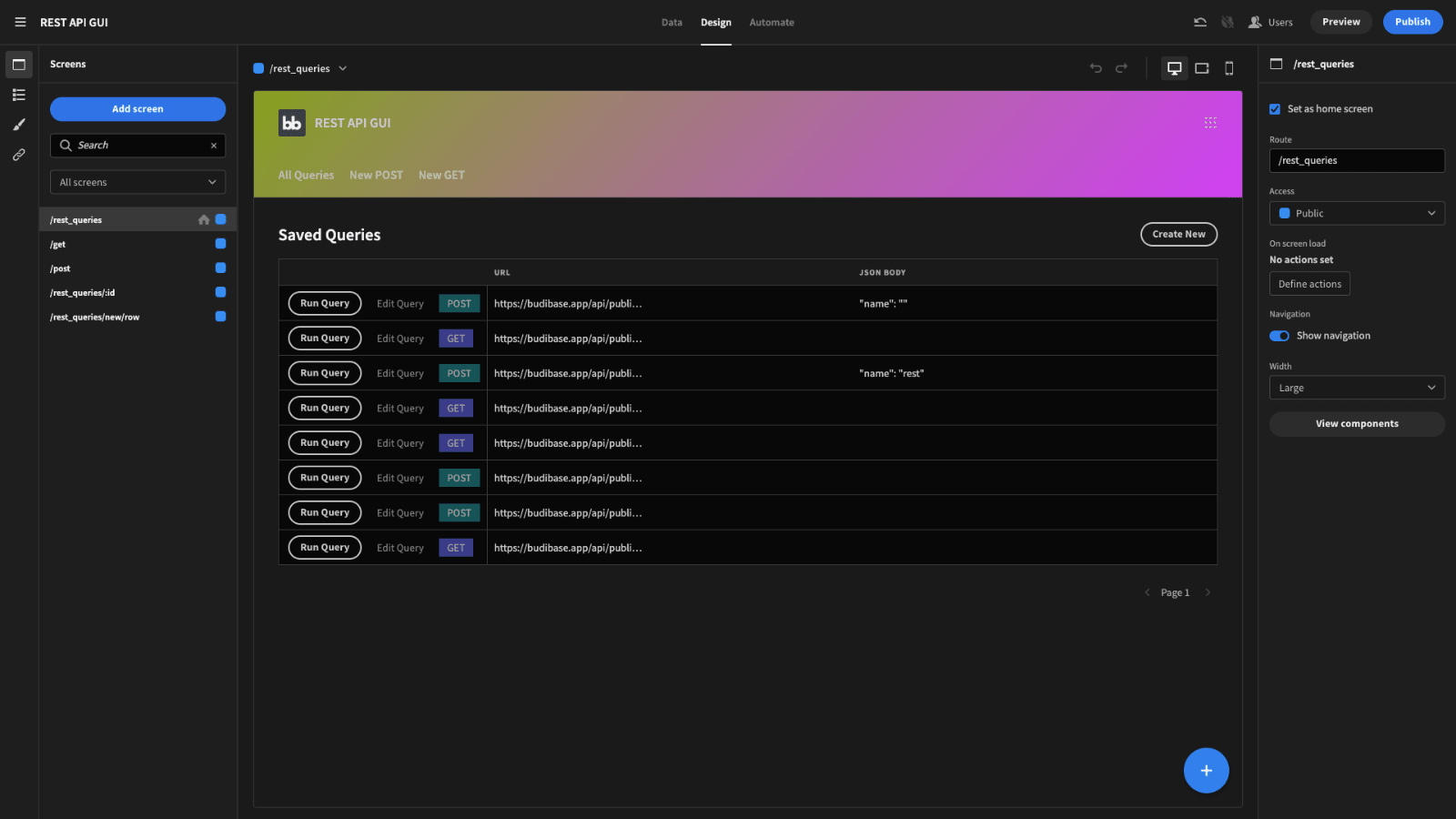Open the Access Public dropdown

(1357, 213)
